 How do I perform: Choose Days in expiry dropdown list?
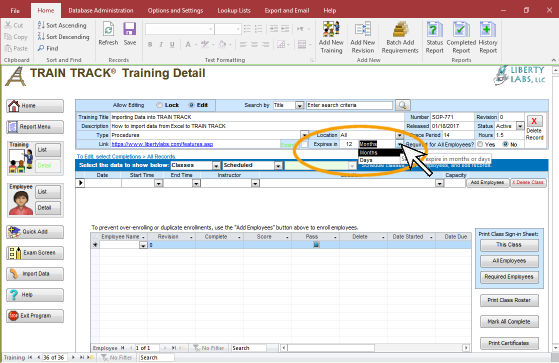tap(379, 160)
